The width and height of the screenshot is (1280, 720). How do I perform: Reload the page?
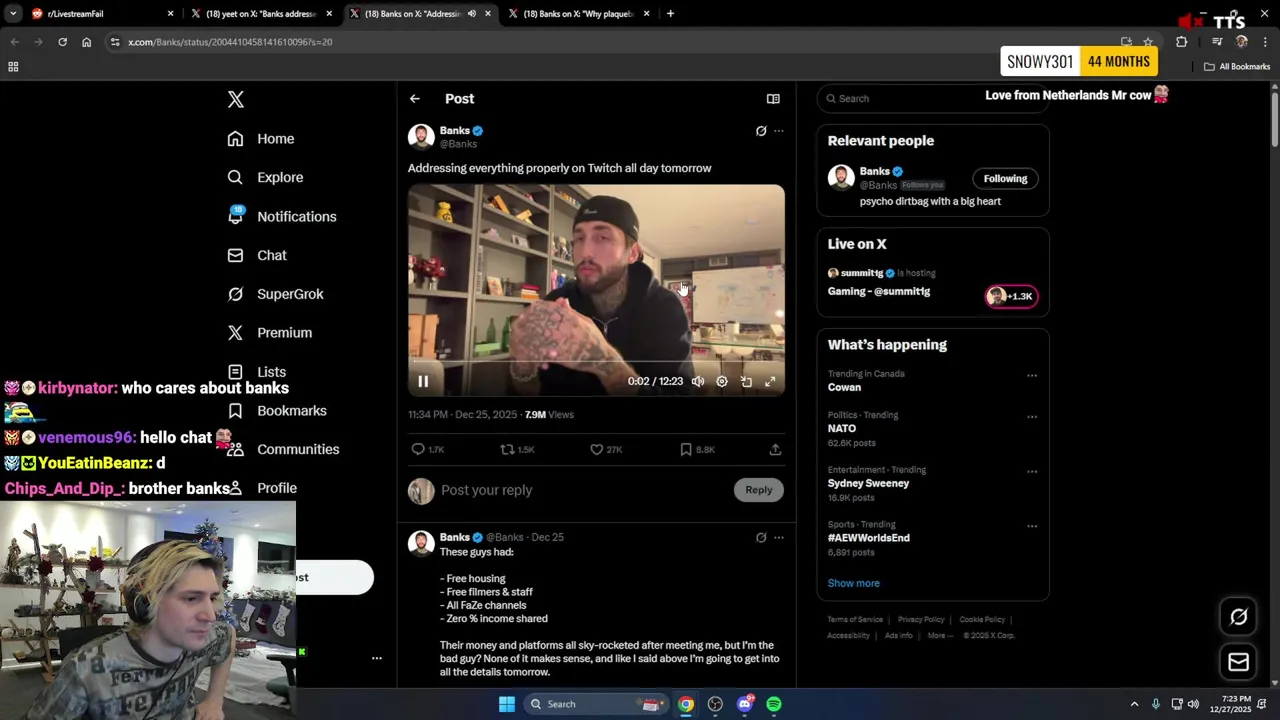coord(62,42)
